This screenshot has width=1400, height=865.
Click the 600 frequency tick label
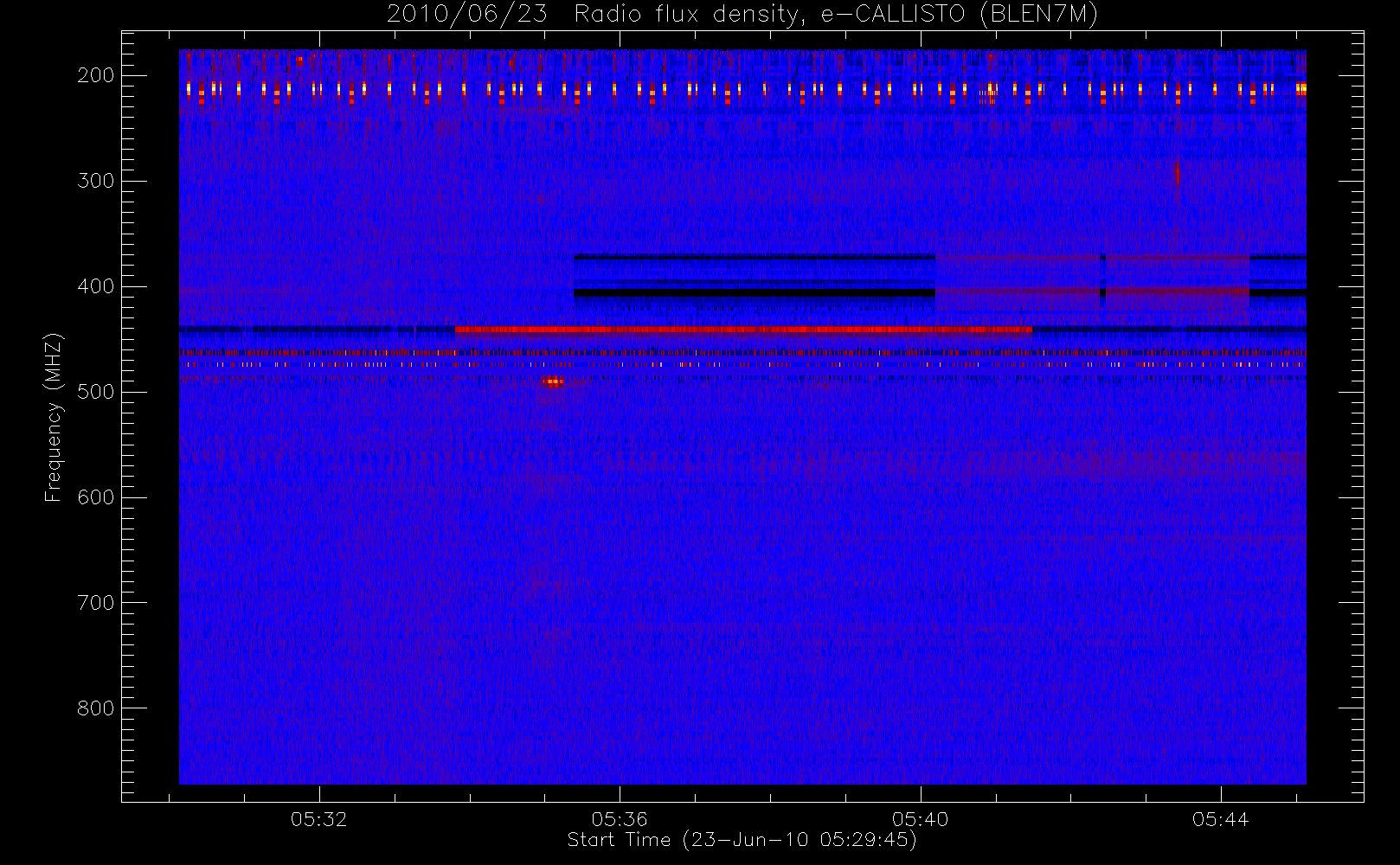click(x=96, y=497)
